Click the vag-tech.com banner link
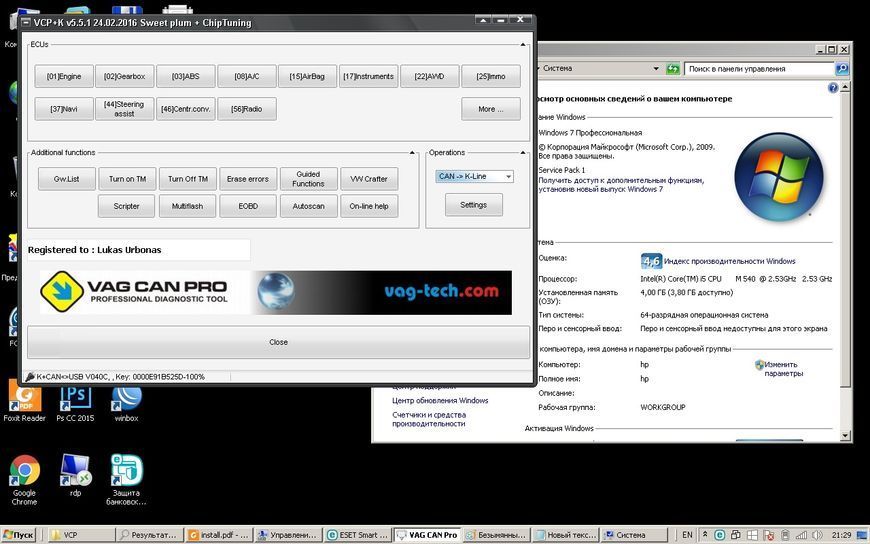The height and width of the screenshot is (544, 870). (x=442, y=291)
